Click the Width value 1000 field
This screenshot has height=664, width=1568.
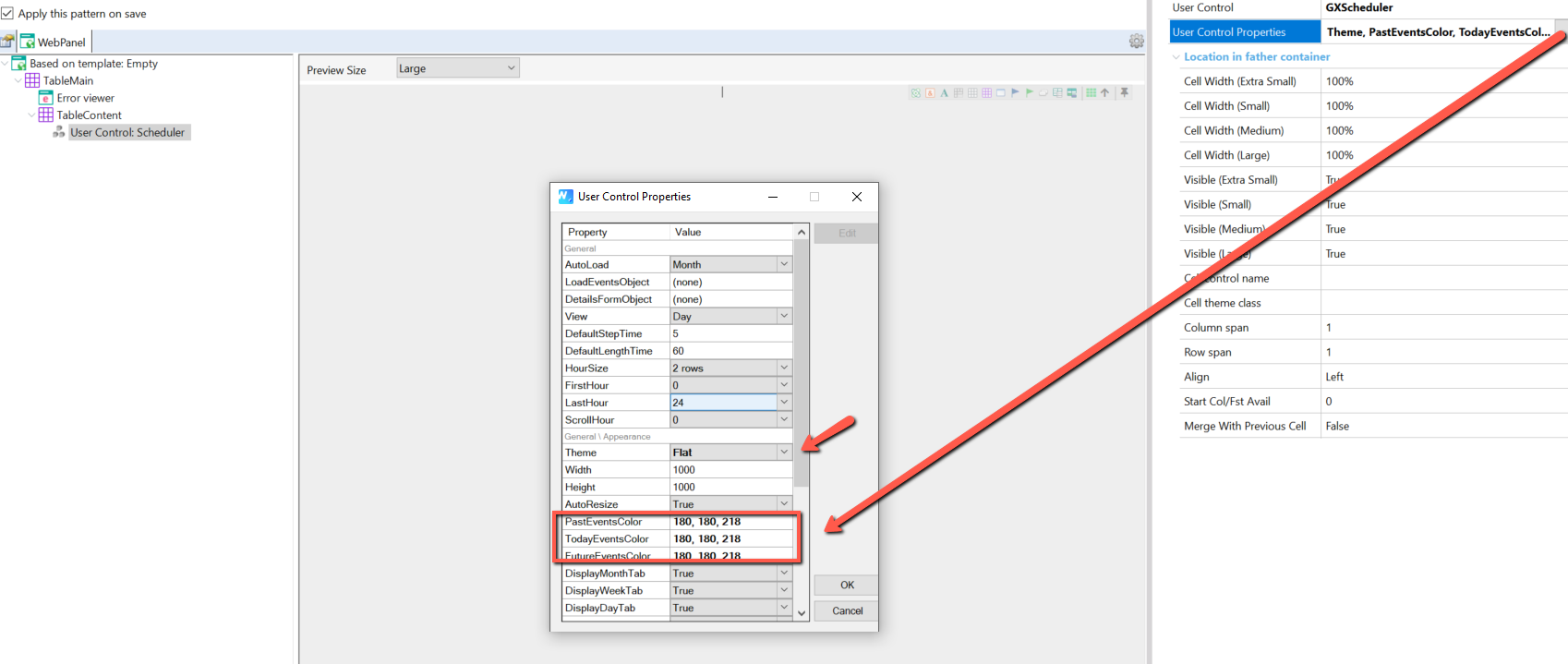click(730, 469)
